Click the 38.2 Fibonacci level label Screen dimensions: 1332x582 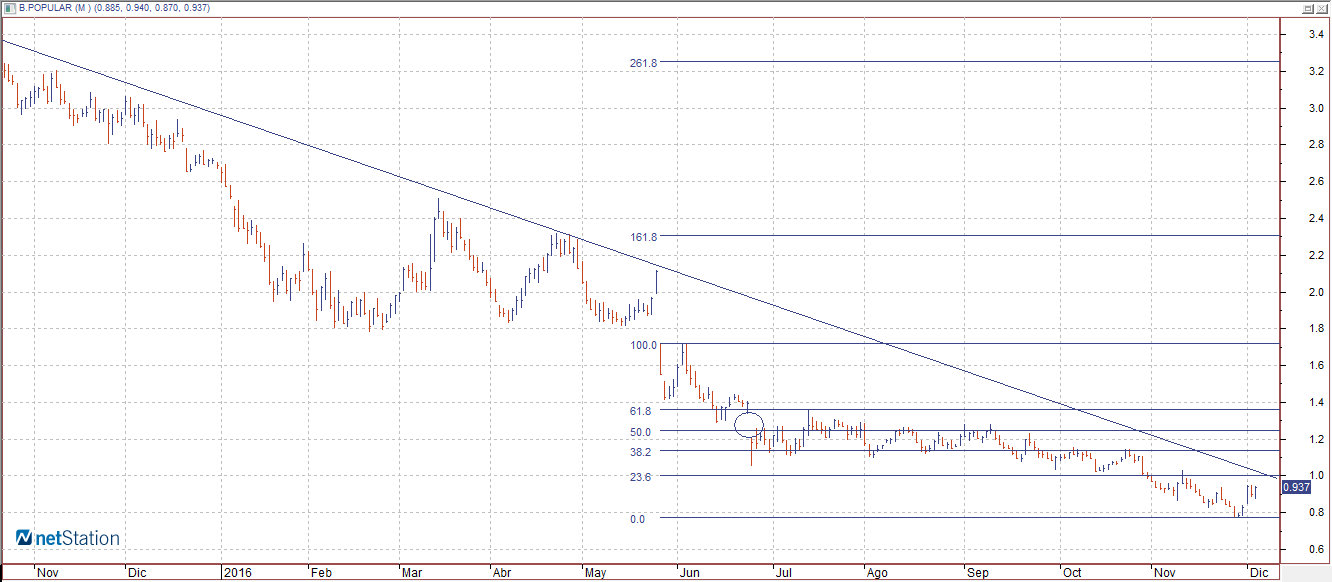640,452
